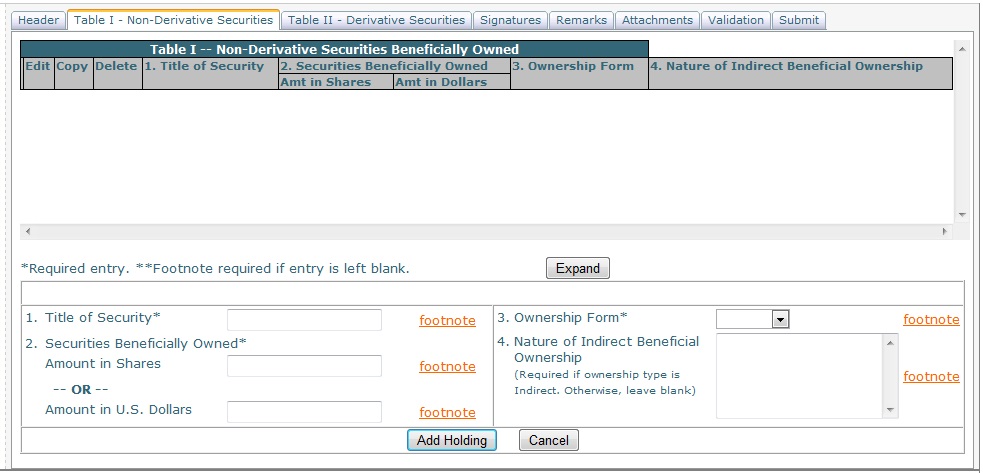Click the Nature of Indirect Beneficial Ownership textarea
The width and height of the screenshot is (983, 473).
799,375
